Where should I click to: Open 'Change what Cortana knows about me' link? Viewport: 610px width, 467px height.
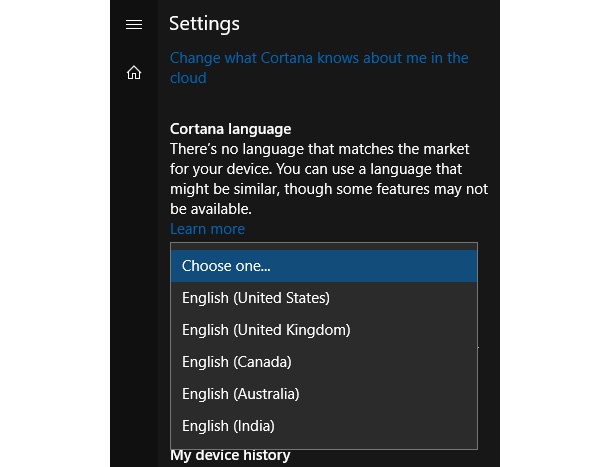point(319,68)
